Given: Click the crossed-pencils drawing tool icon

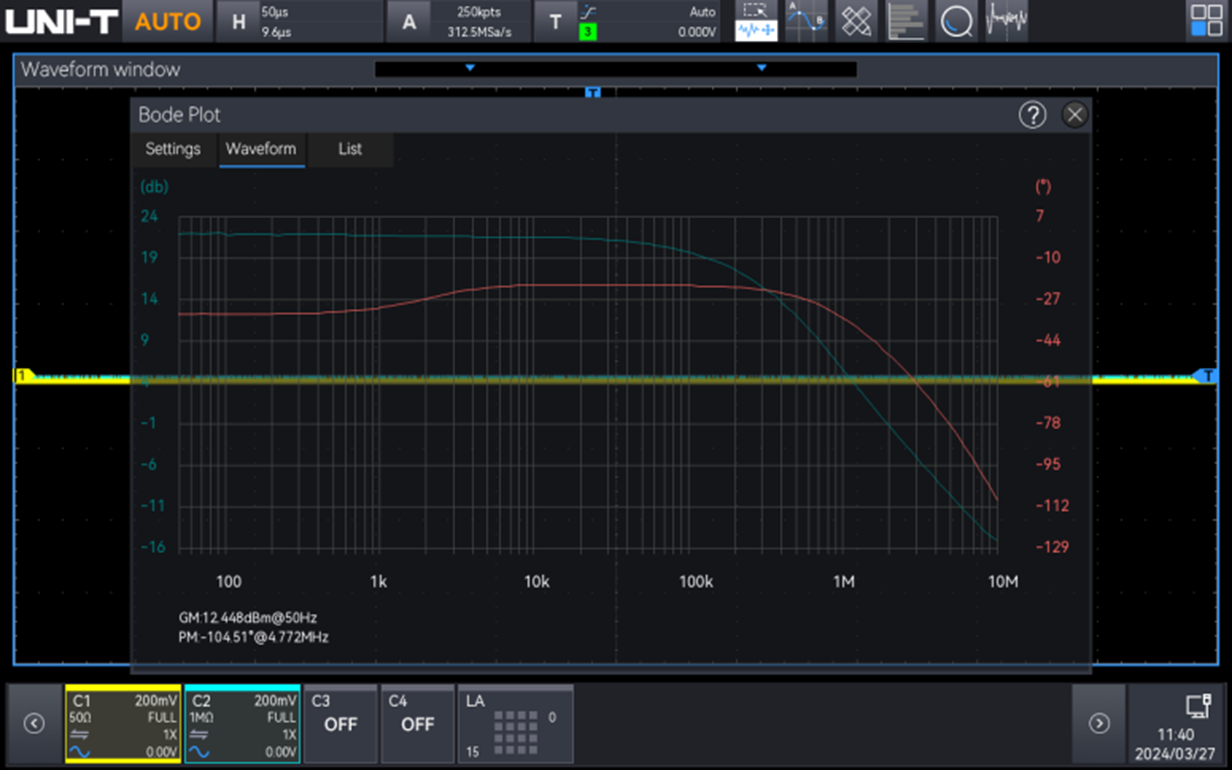Looking at the screenshot, I should click(856, 21).
